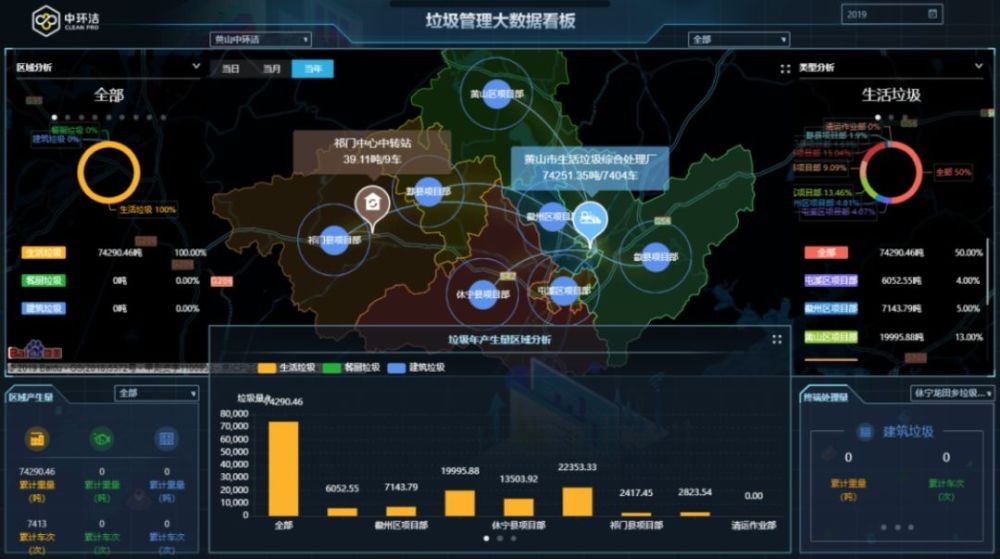This screenshot has width=1000, height=559.
Task: Click the red 全部 color label in 类型分析 list
Action: [x=824, y=253]
